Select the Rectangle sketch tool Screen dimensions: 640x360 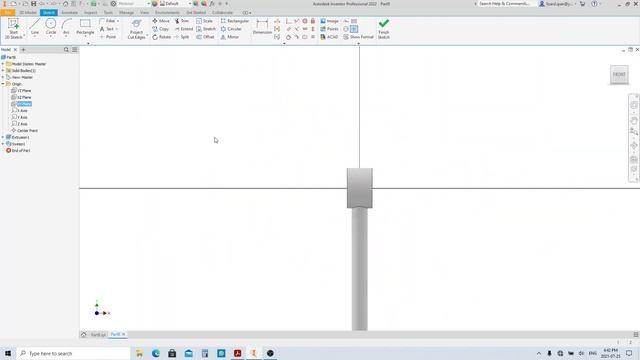tap(85, 27)
